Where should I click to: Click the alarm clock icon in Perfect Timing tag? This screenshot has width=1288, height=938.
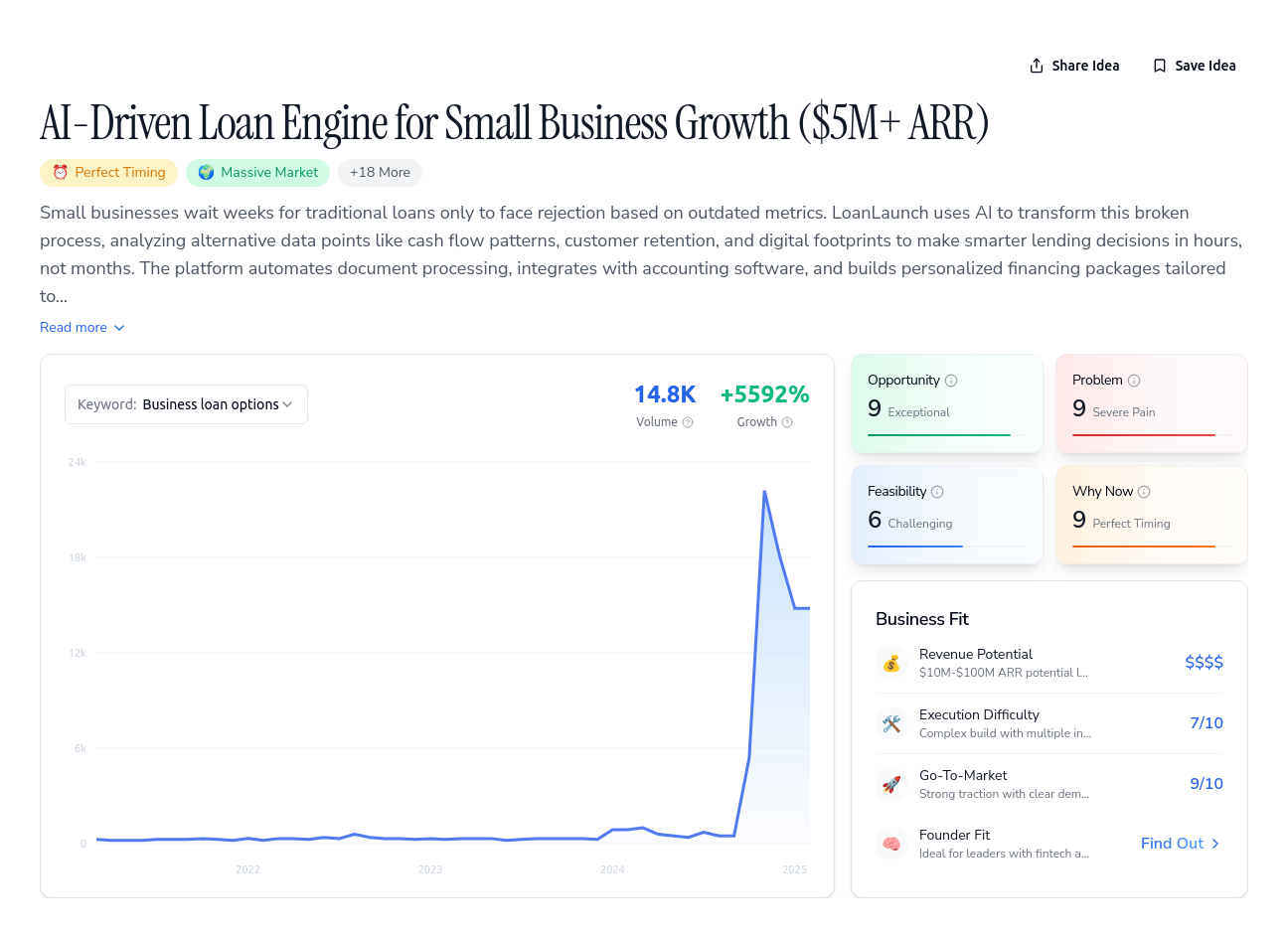(60, 172)
